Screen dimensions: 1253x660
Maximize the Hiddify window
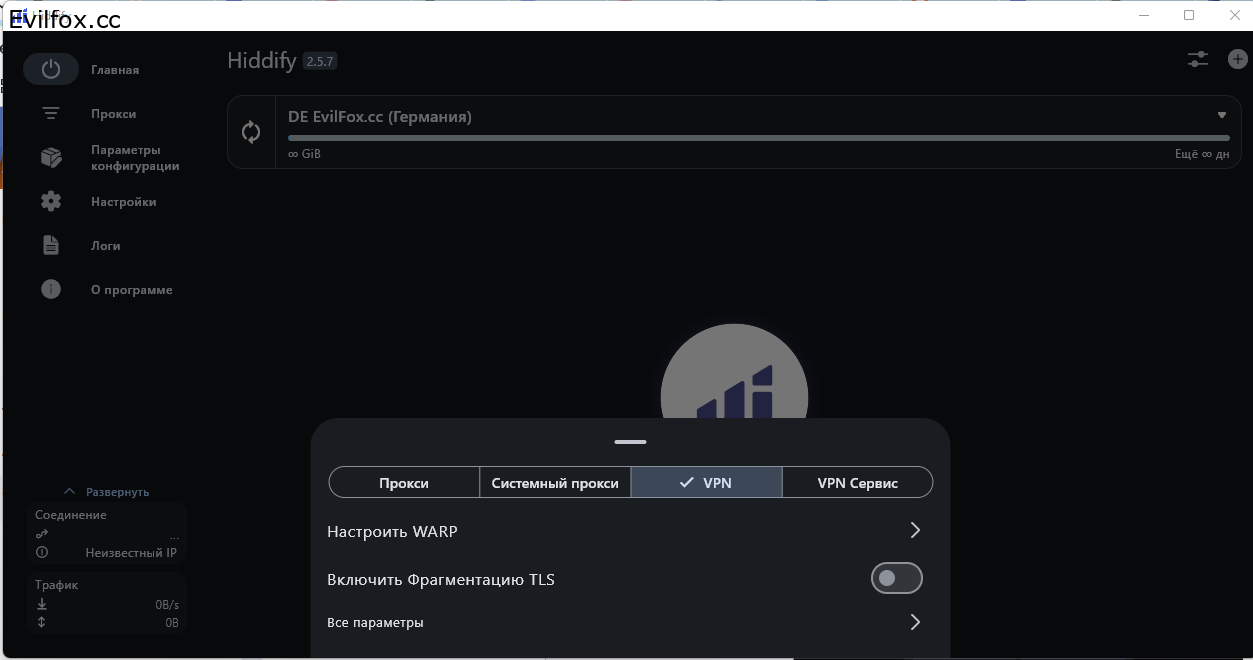tap(1189, 15)
